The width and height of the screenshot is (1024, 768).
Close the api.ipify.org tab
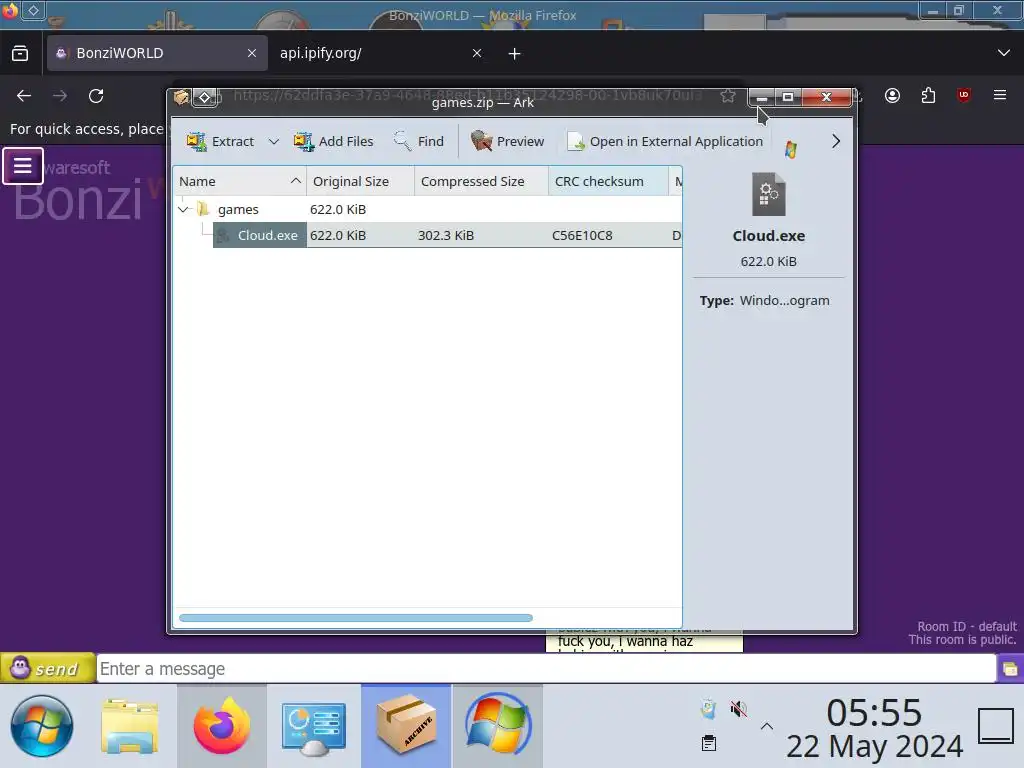477,53
